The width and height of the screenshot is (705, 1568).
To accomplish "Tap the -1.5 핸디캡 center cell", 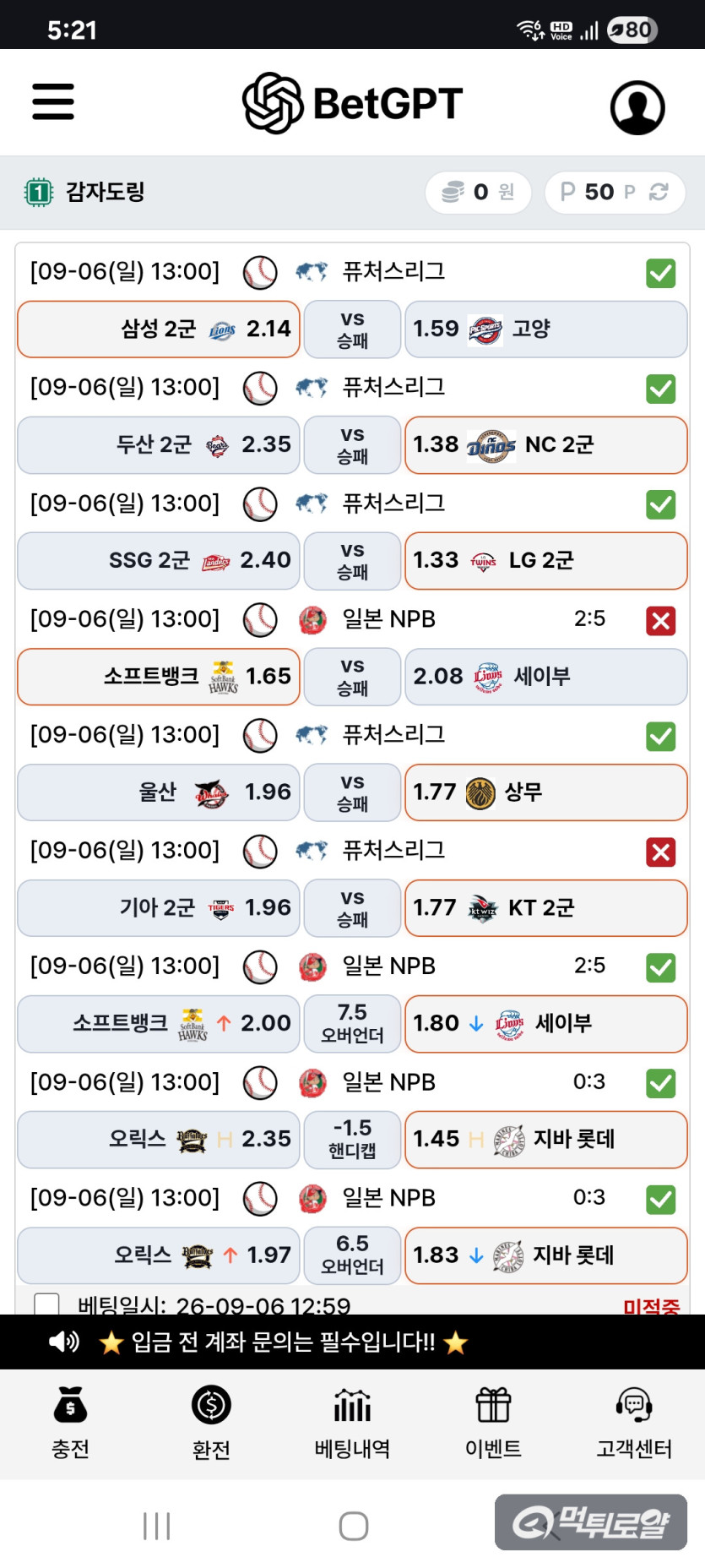I will point(352,1139).
